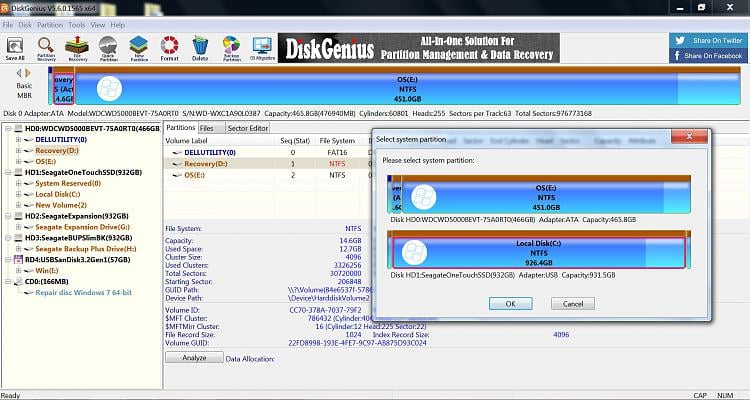The width and height of the screenshot is (750, 400).
Task: Go to previous disk with left arrow
Action: click(20, 73)
